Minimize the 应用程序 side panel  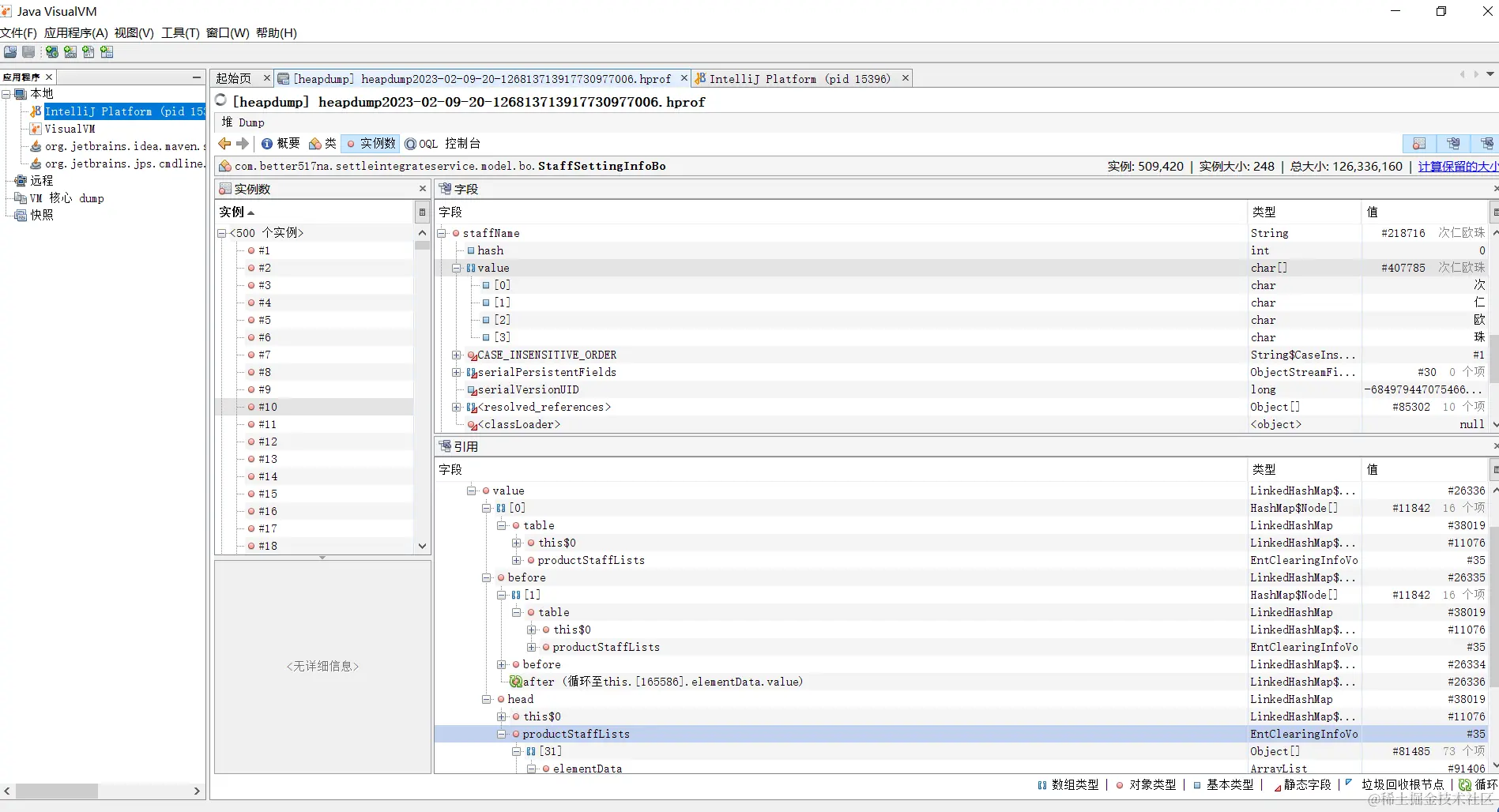[197, 77]
